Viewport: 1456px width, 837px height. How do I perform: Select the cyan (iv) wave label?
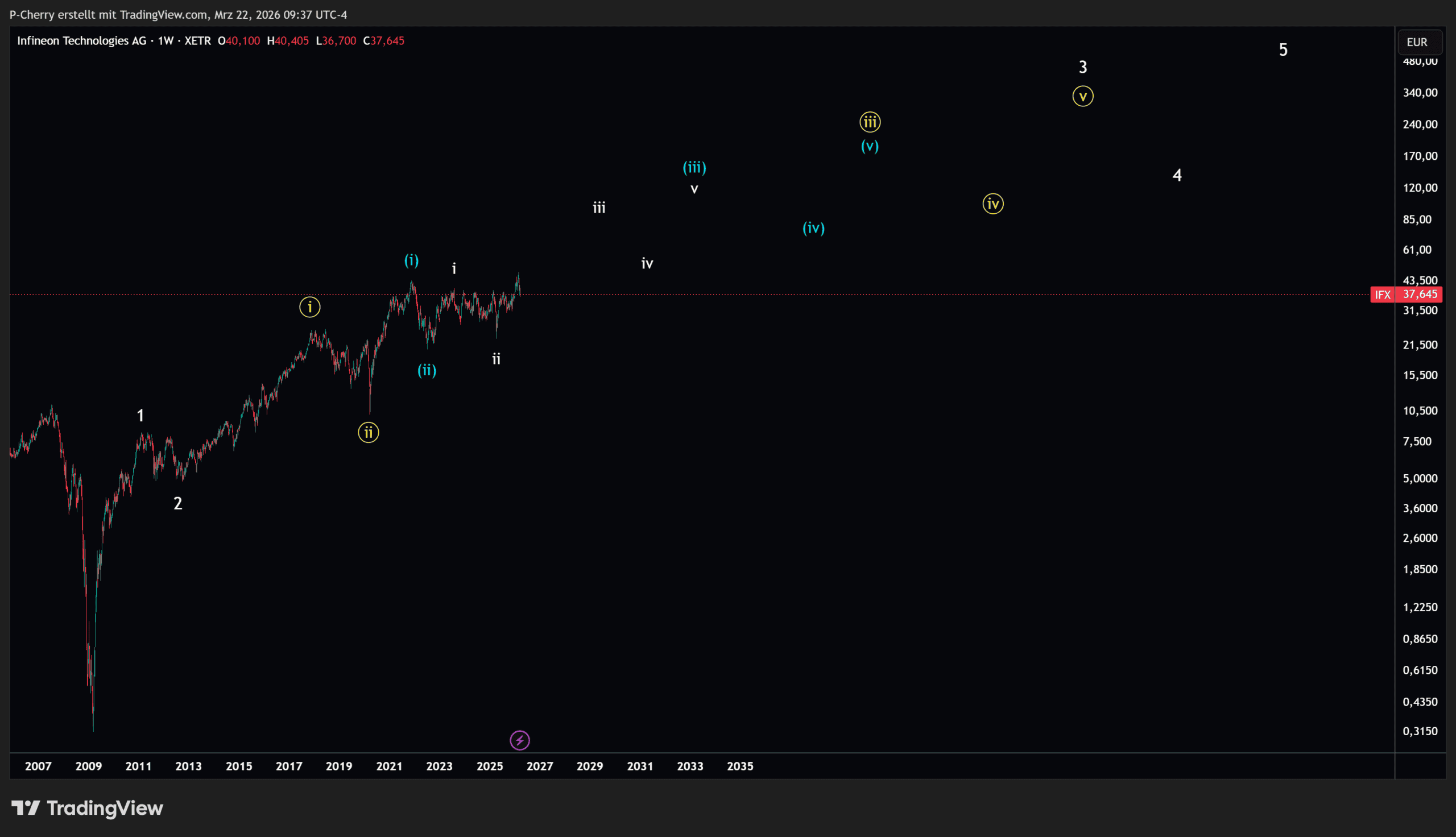tap(813, 228)
